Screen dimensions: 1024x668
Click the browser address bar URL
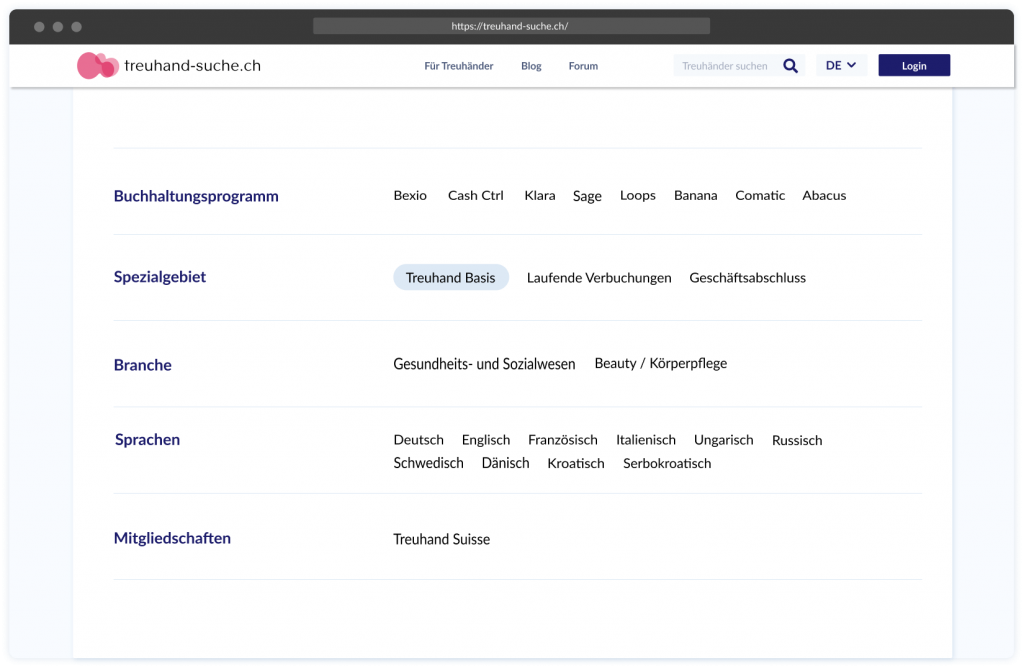tap(510, 26)
